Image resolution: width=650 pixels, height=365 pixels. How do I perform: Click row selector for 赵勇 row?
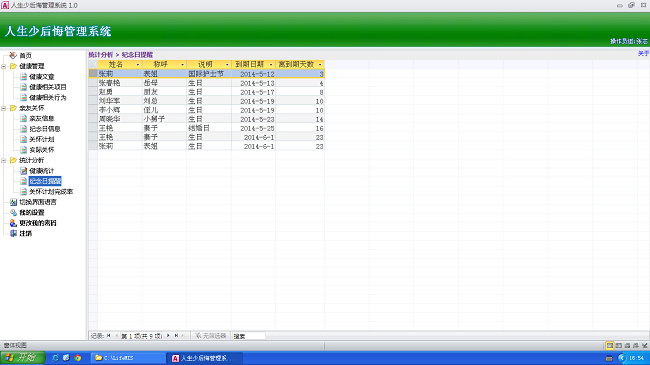click(x=93, y=92)
